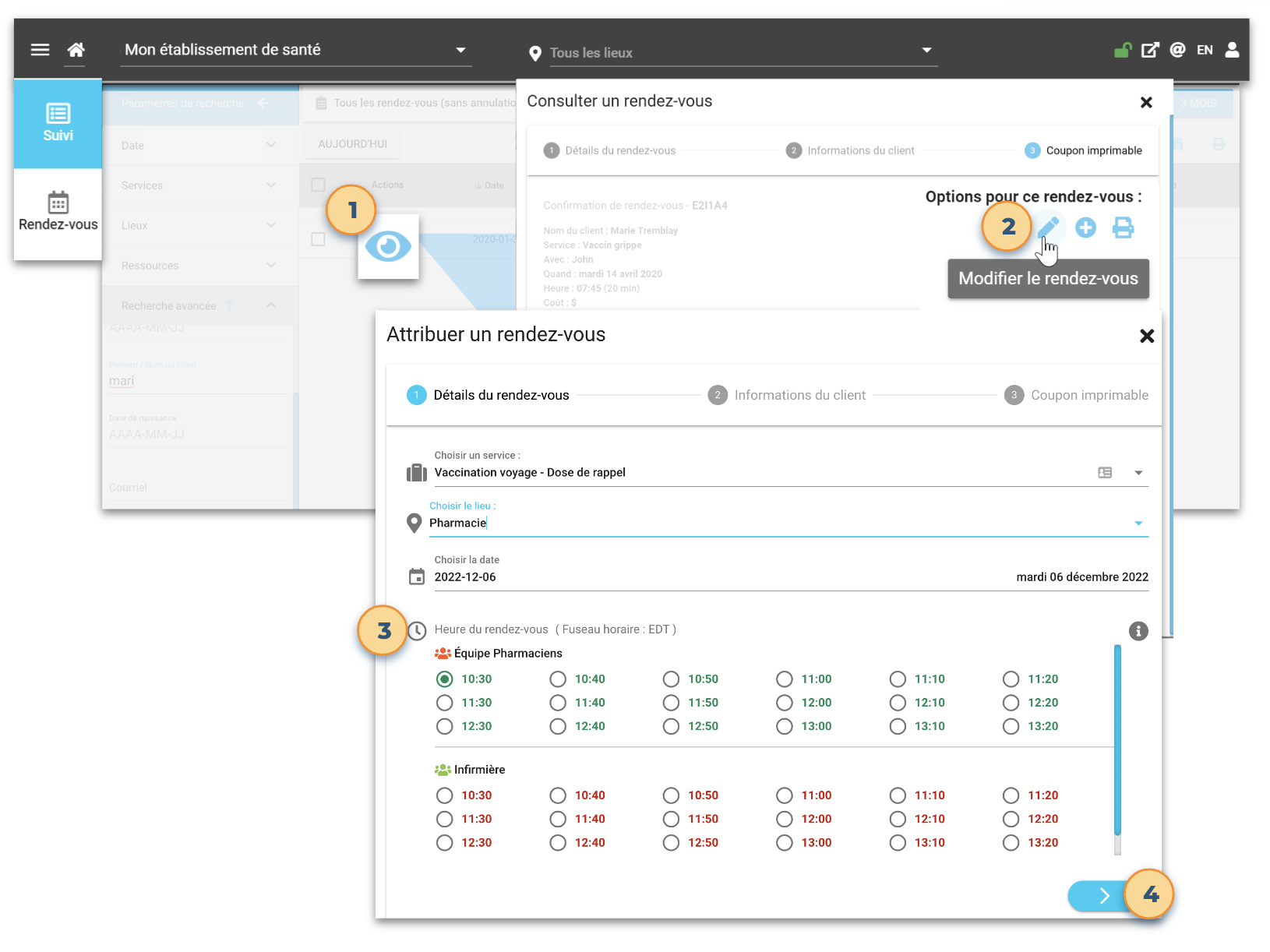1270x952 pixels.
Task: Click the Choisir le lieu field containing Pharmacie
Action: click(788, 523)
